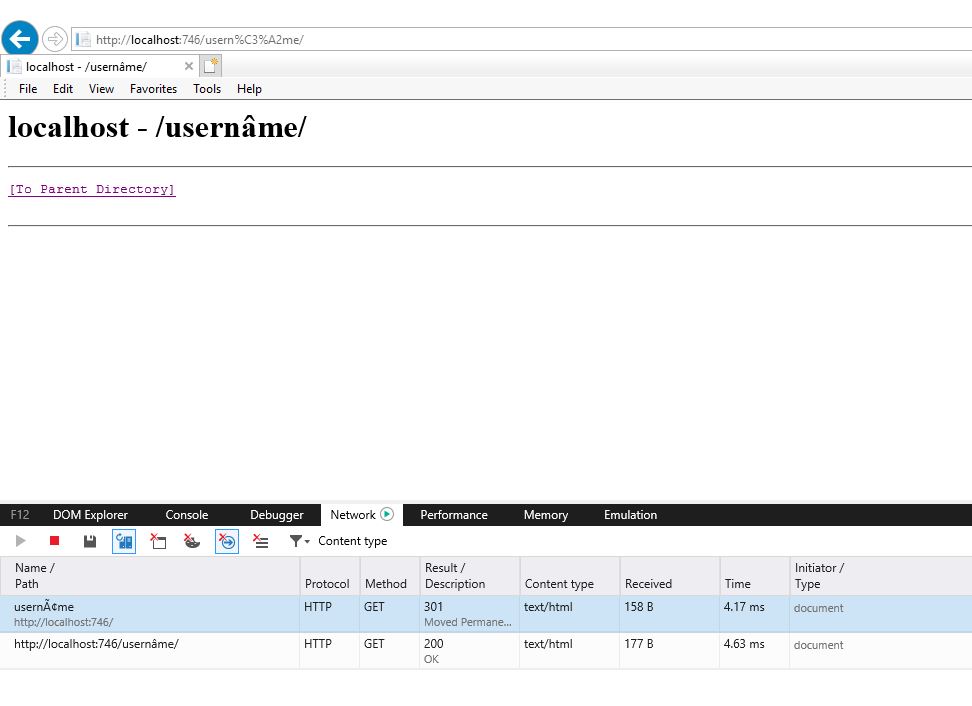Click the '158 B' received value
972x706 pixels.
[x=638, y=607]
